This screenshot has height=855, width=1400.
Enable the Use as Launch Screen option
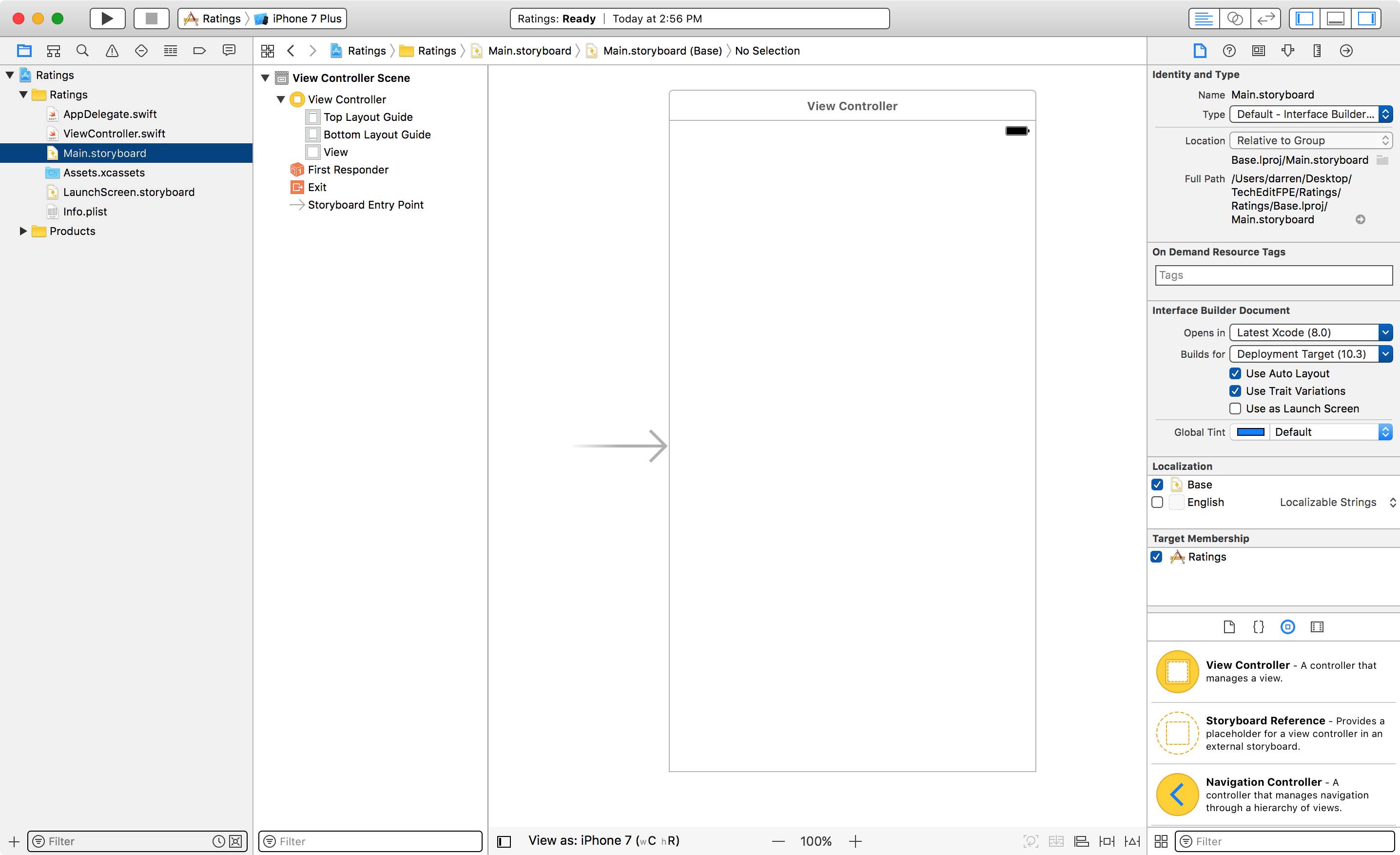pos(1235,408)
